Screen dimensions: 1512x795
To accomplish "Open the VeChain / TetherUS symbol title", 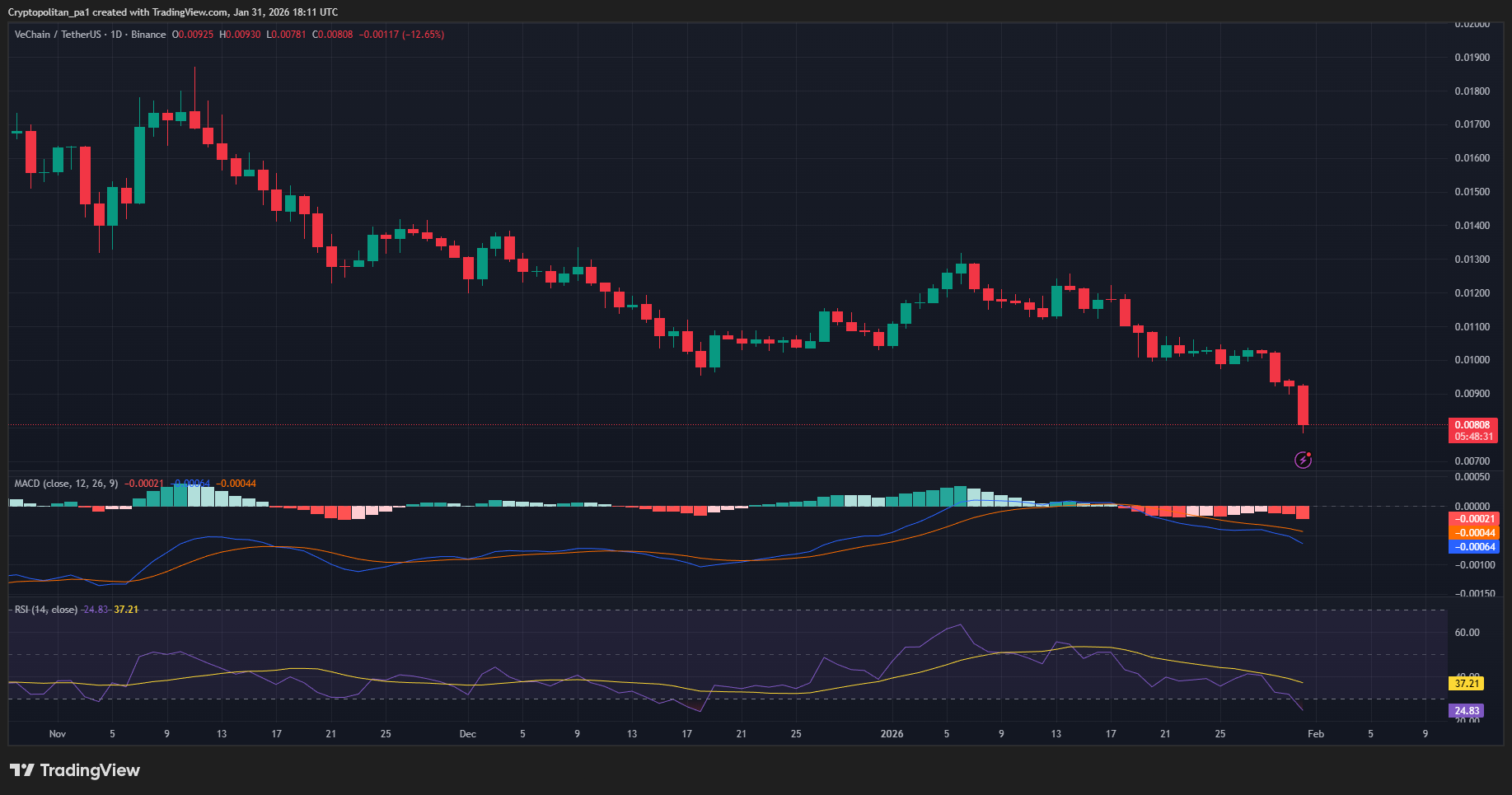I will coord(58,35).
